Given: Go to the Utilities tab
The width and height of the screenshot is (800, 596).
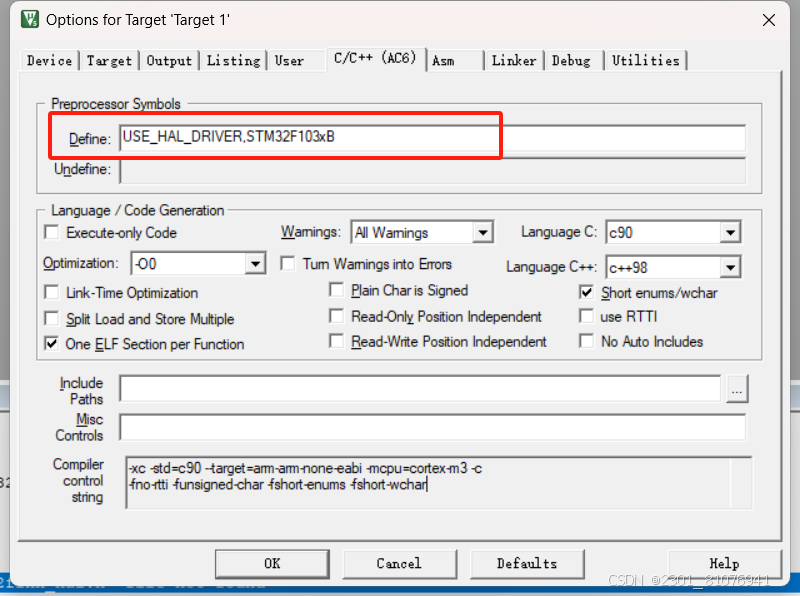Looking at the screenshot, I should pos(645,61).
